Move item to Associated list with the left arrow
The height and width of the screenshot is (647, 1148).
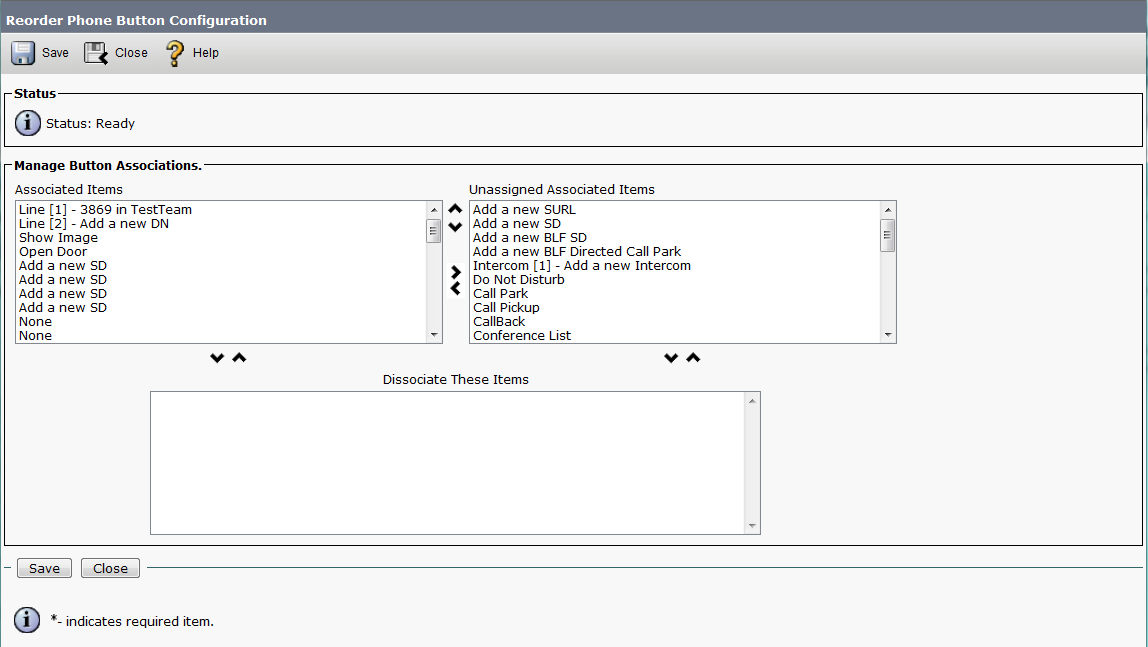[456, 289]
